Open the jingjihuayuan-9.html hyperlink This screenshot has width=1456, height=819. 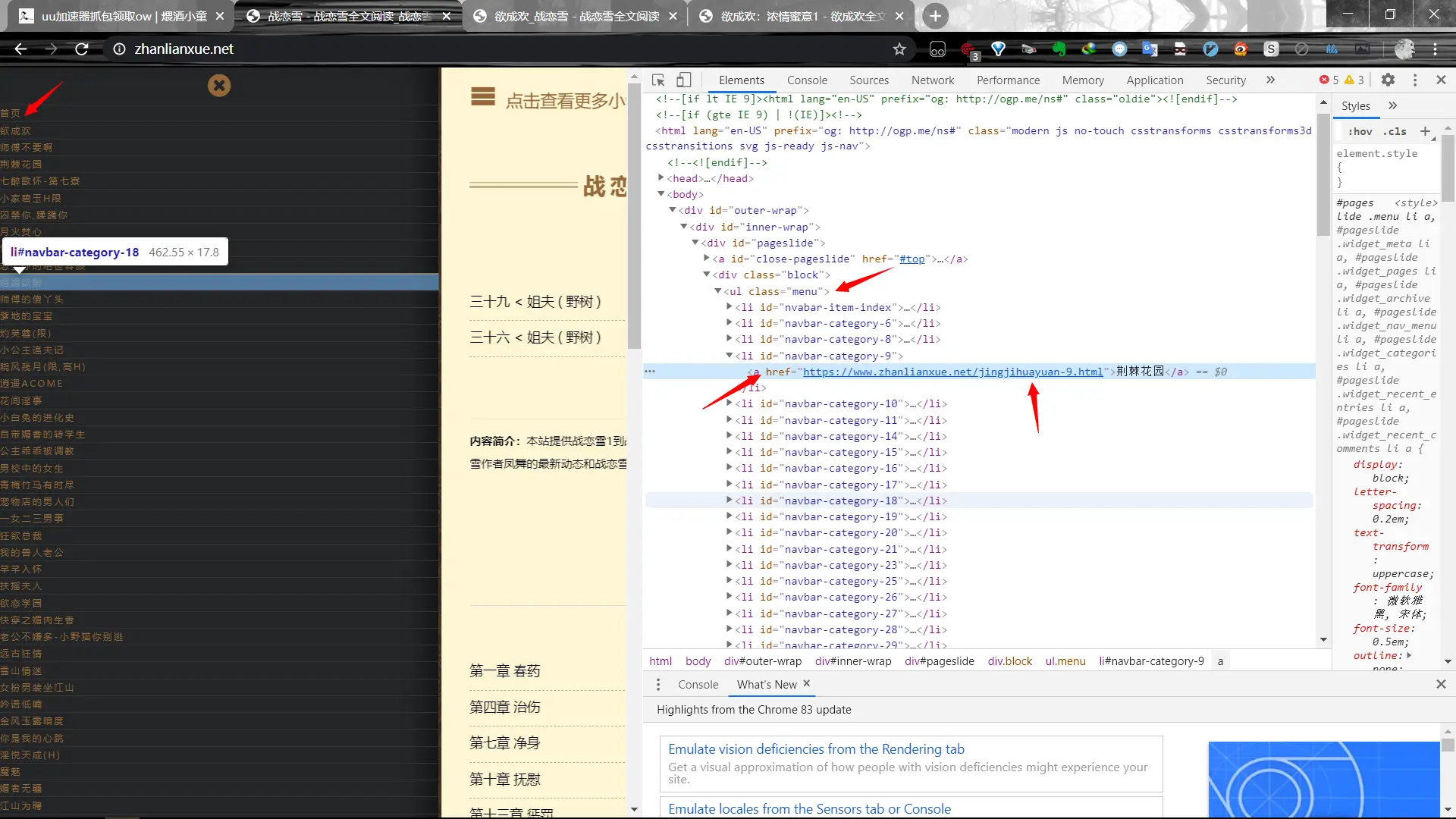pos(954,372)
